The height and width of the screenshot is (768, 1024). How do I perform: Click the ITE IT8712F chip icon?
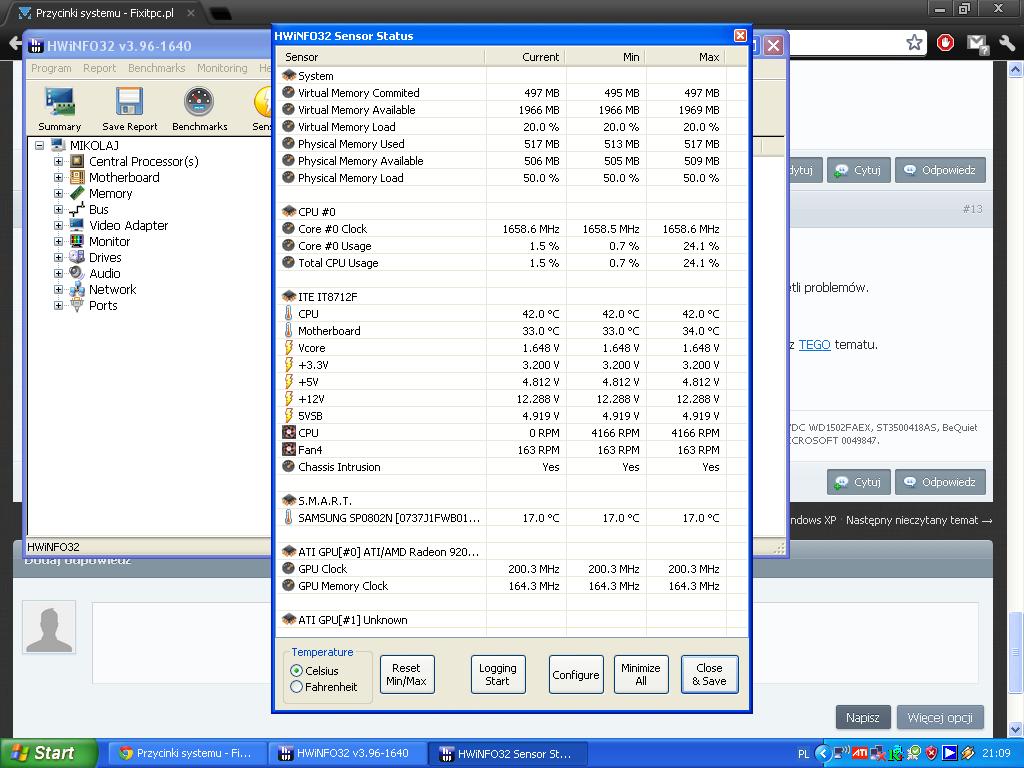click(288, 296)
